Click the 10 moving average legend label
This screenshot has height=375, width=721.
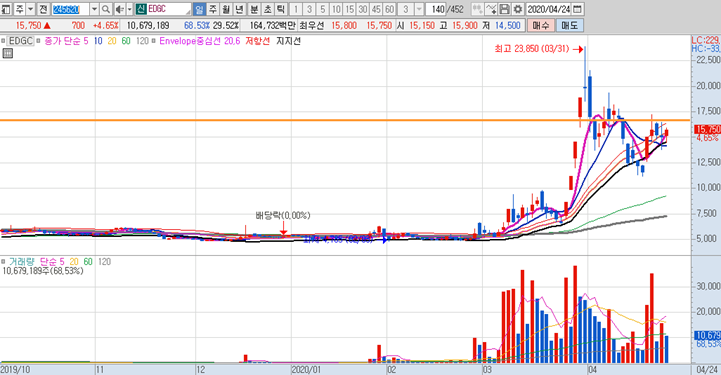98,41
